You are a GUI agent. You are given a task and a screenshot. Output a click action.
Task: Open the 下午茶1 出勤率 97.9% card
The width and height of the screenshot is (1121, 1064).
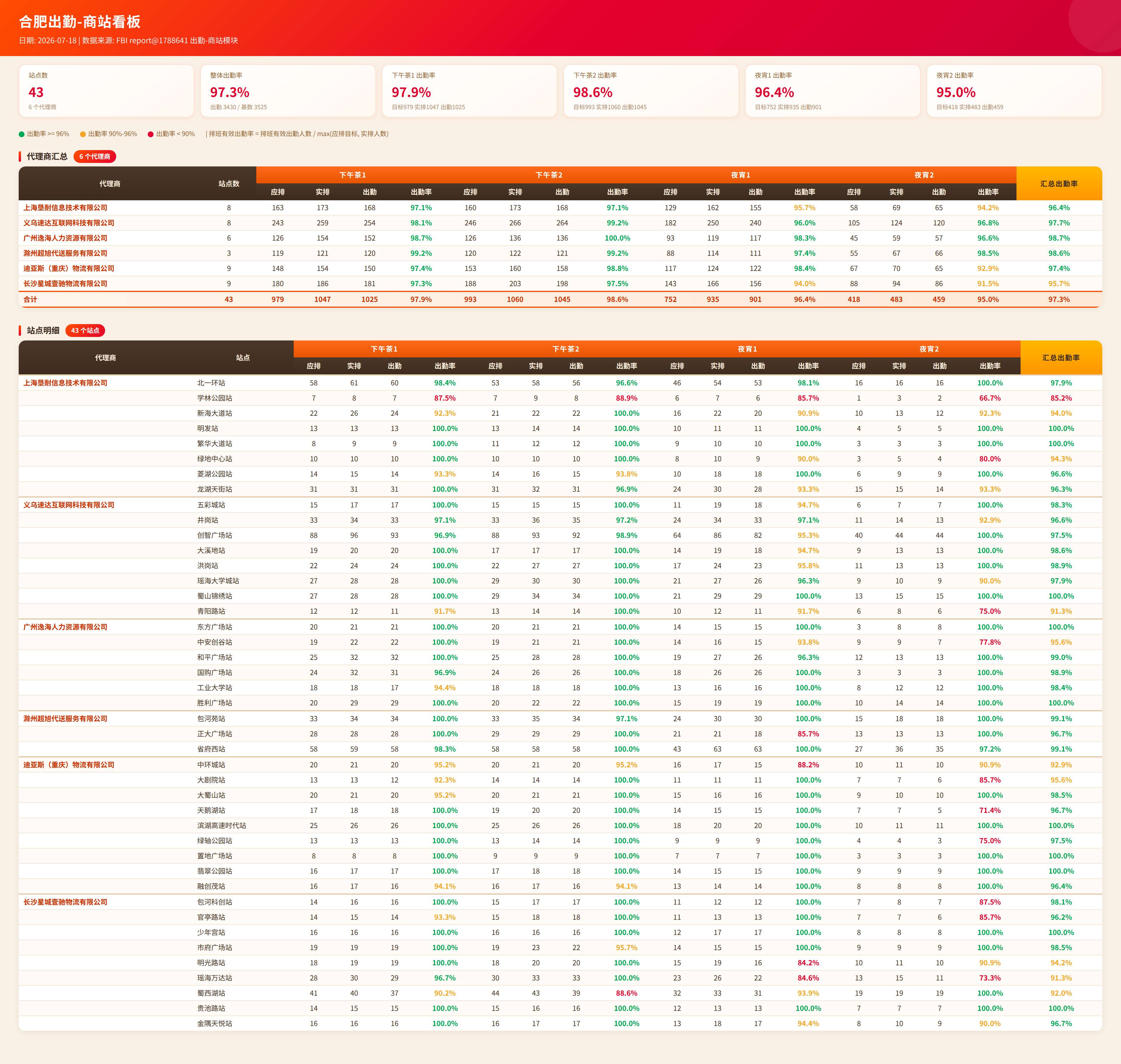coord(469,91)
